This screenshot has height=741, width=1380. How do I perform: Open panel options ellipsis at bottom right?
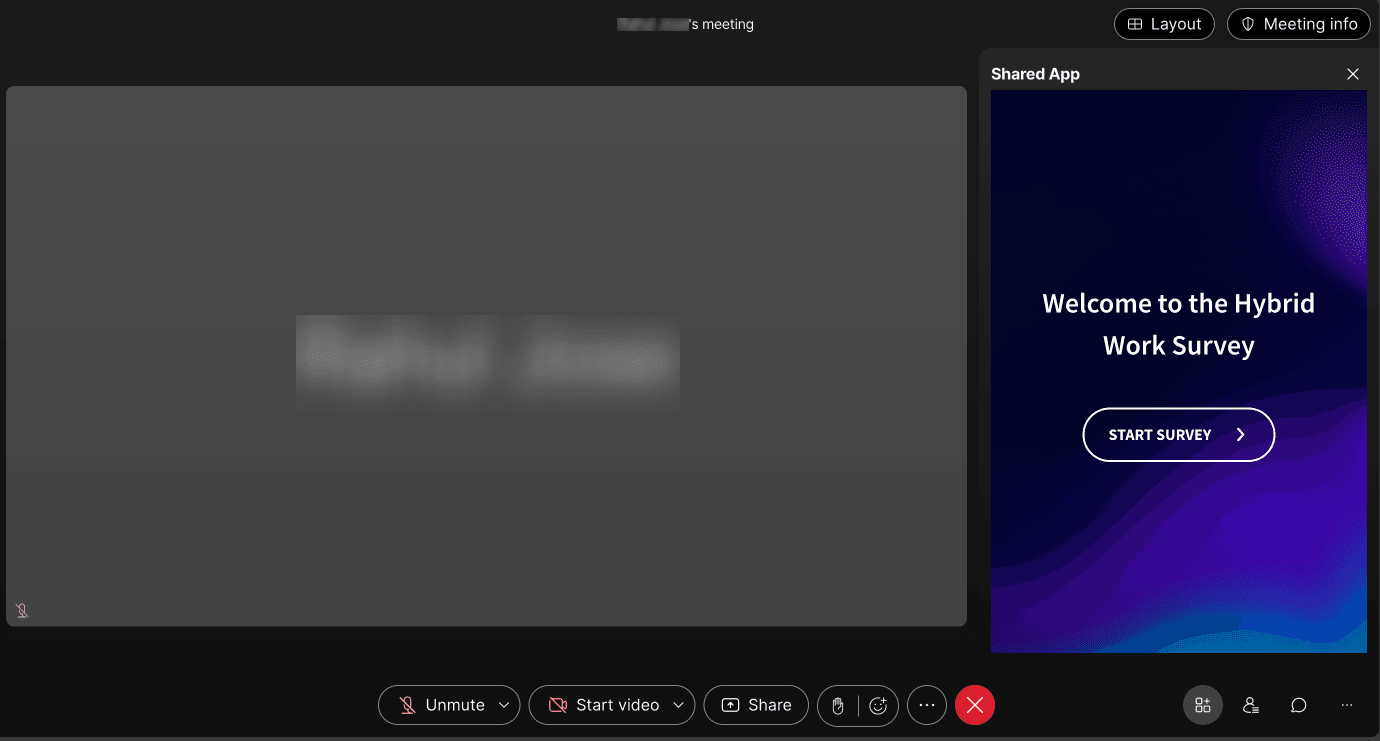click(1347, 705)
